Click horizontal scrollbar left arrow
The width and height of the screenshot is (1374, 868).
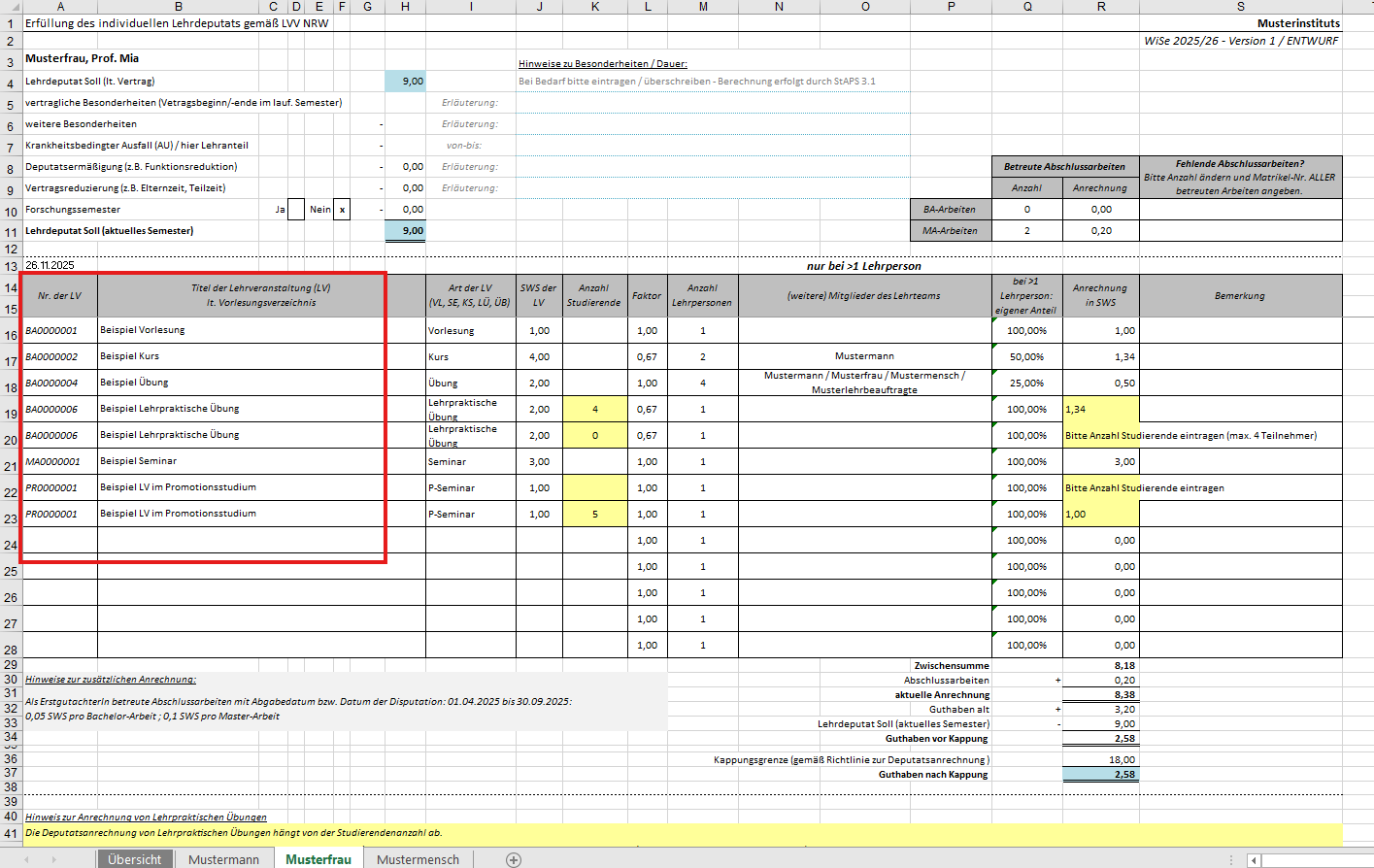coord(1254,859)
